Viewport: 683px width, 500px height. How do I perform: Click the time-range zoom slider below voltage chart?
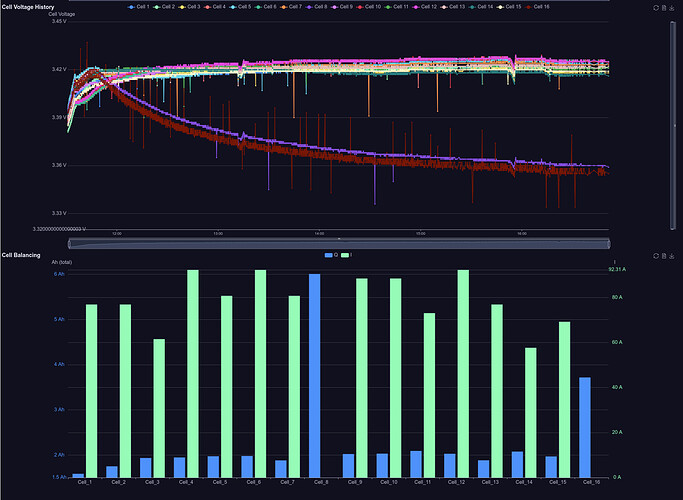coord(340,243)
